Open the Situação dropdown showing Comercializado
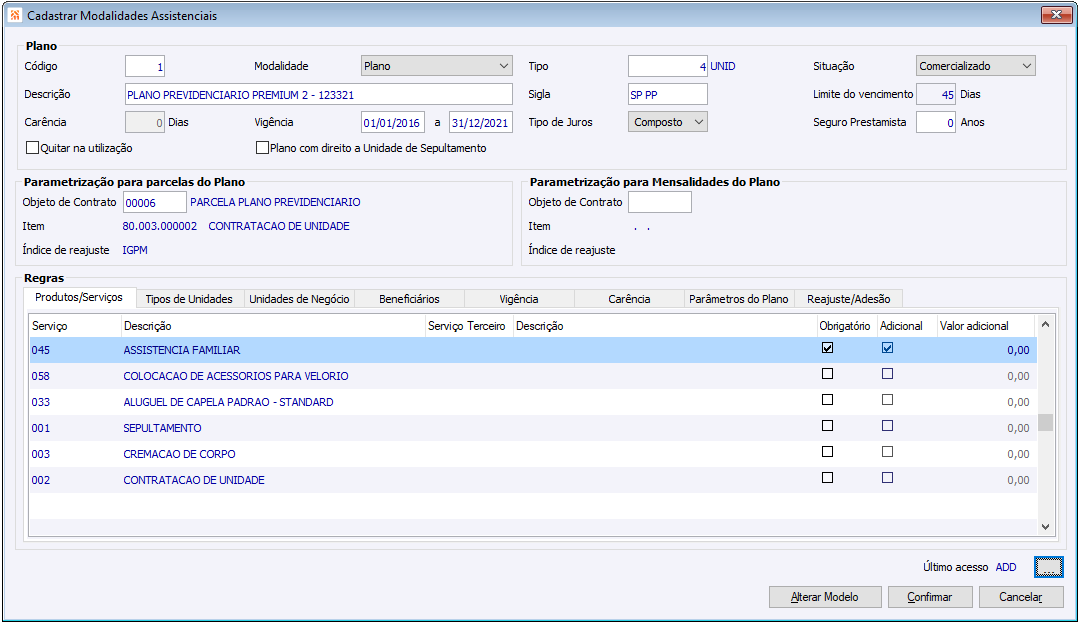The height and width of the screenshot is (624, 1081). click(x=976, y=66)
